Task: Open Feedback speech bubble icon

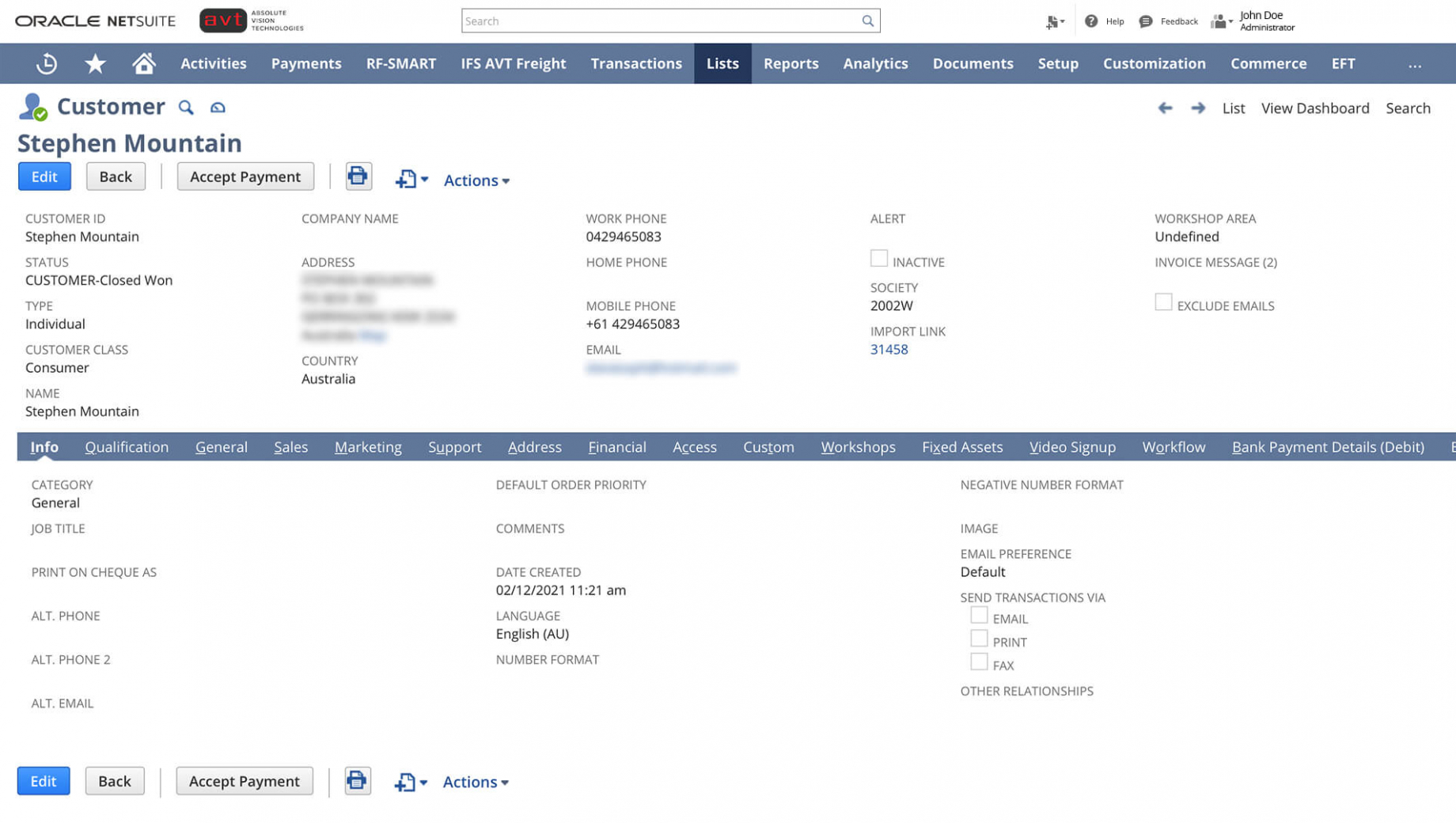Action: click(1145, 21)
